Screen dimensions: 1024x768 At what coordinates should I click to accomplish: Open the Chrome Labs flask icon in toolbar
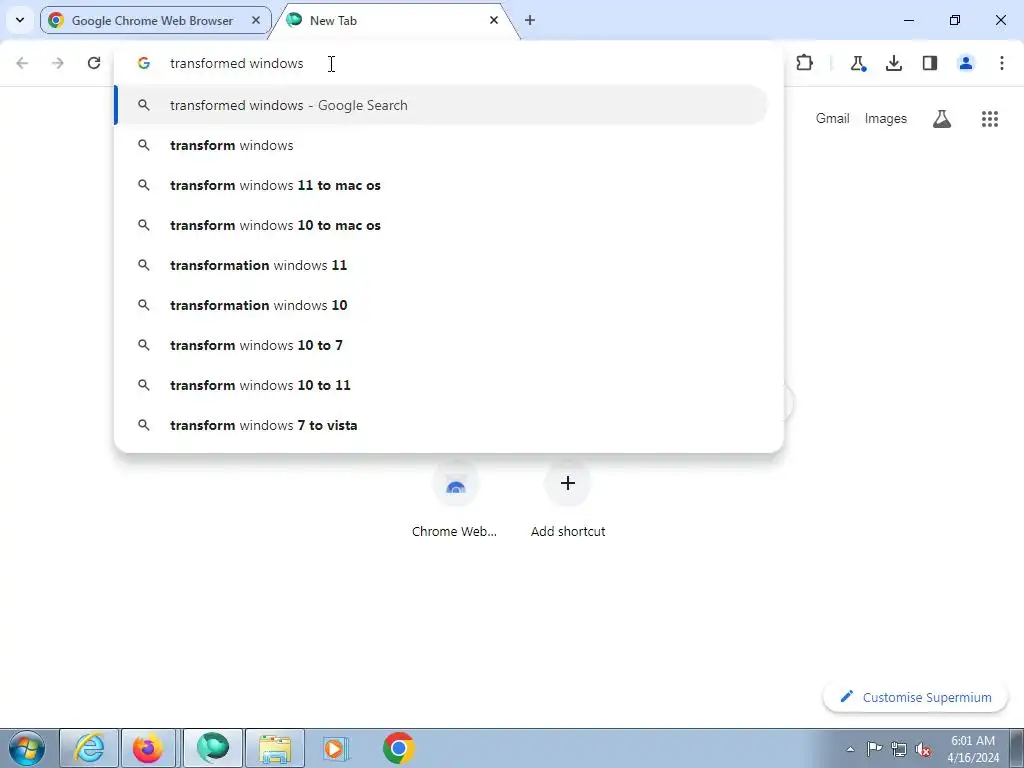click(857, 63)
